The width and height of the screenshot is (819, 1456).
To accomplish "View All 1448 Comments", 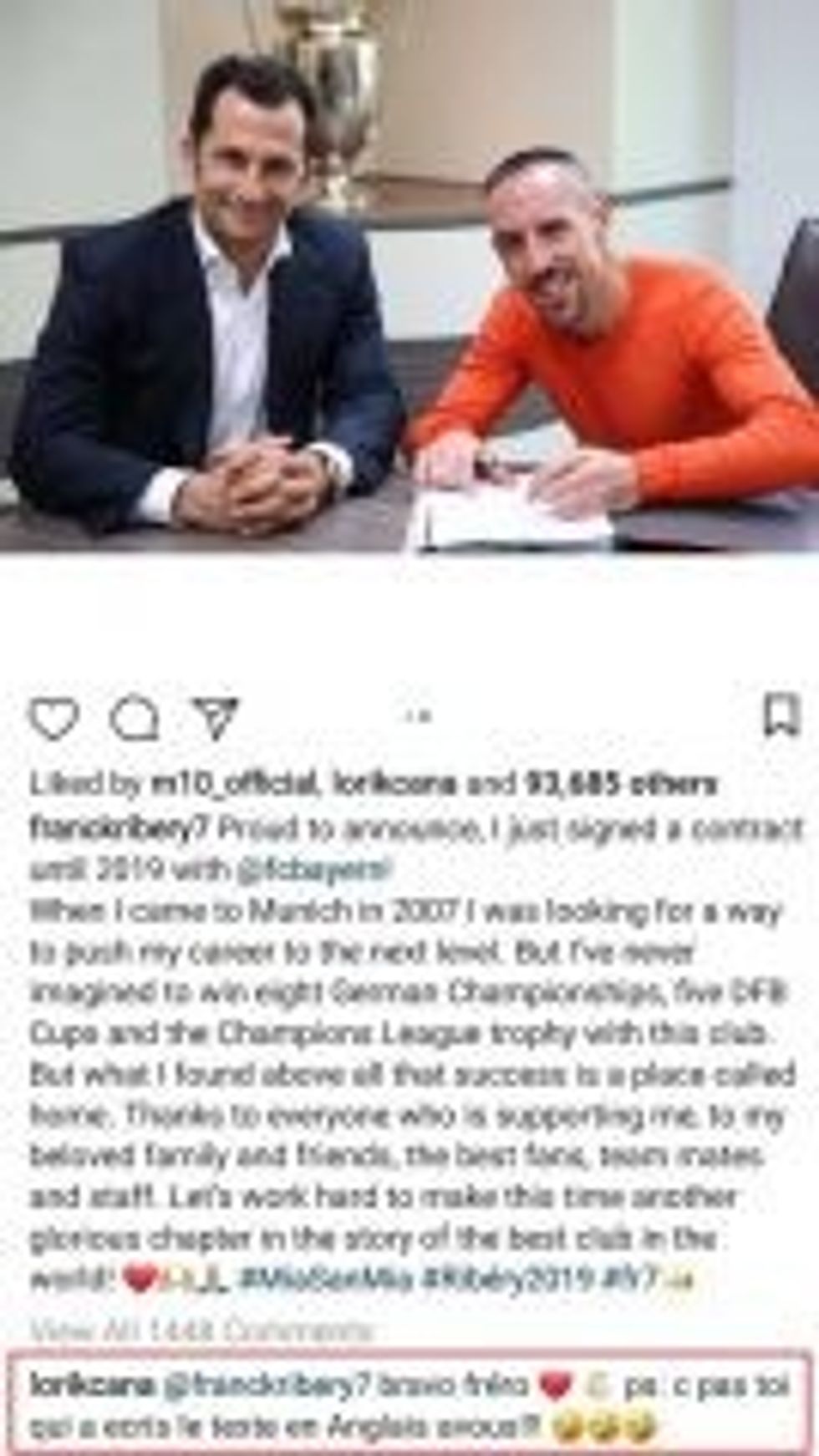I will click(201, 1331).
